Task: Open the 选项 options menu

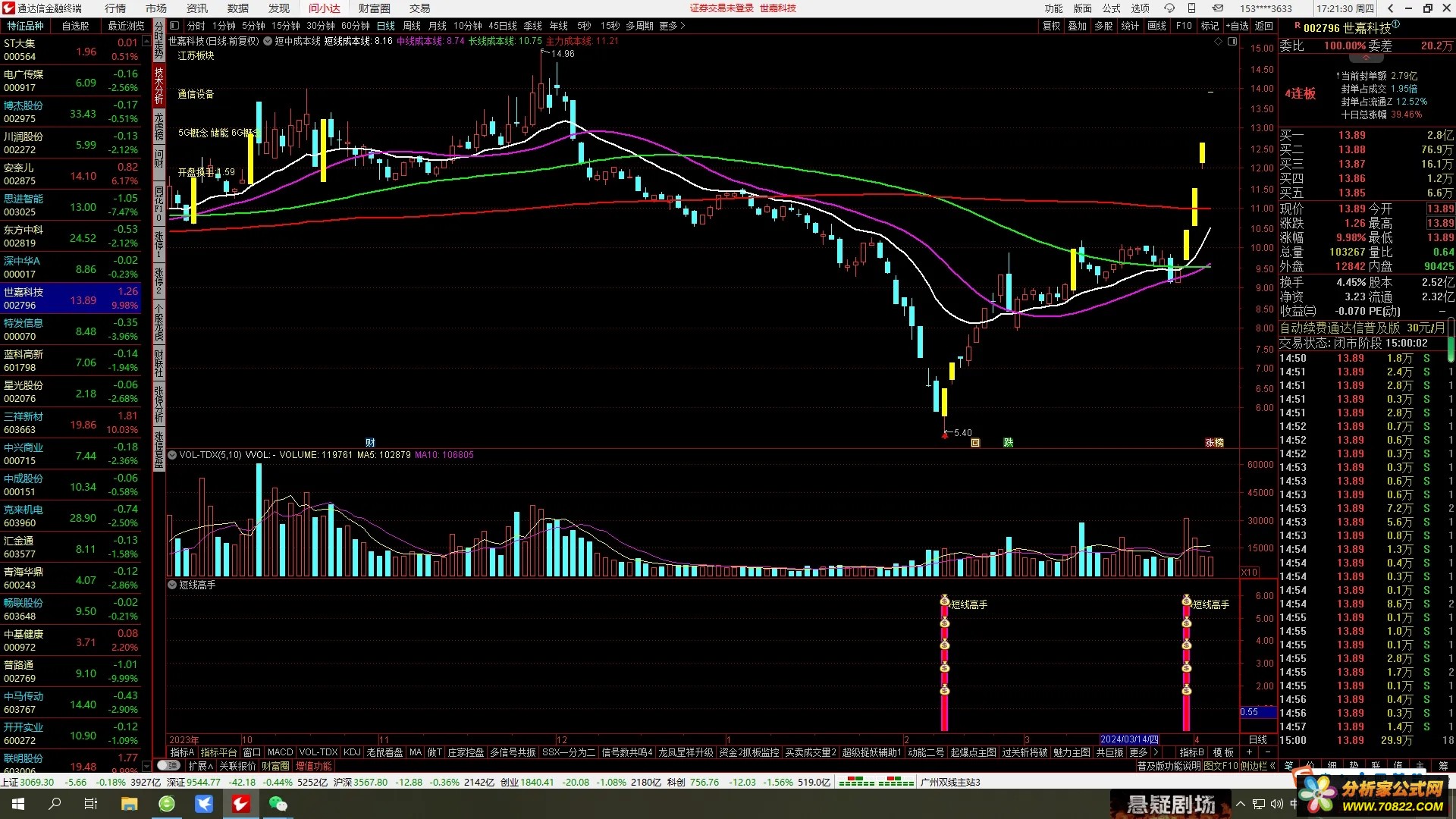Action: pyautogui.click(x=1140, y=8)
